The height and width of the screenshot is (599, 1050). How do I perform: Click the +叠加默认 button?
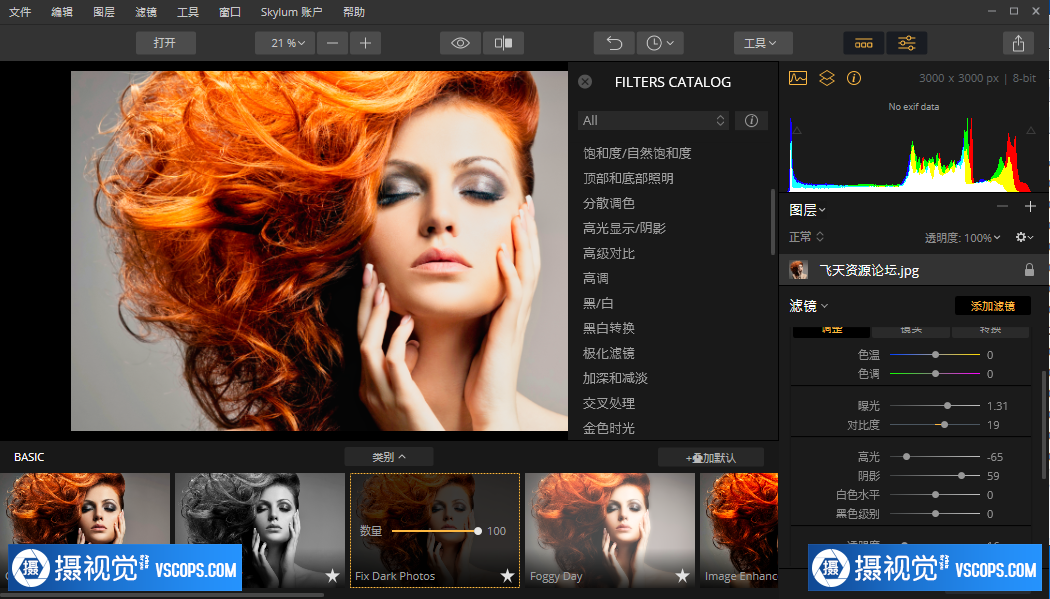[x=710, y=458]
